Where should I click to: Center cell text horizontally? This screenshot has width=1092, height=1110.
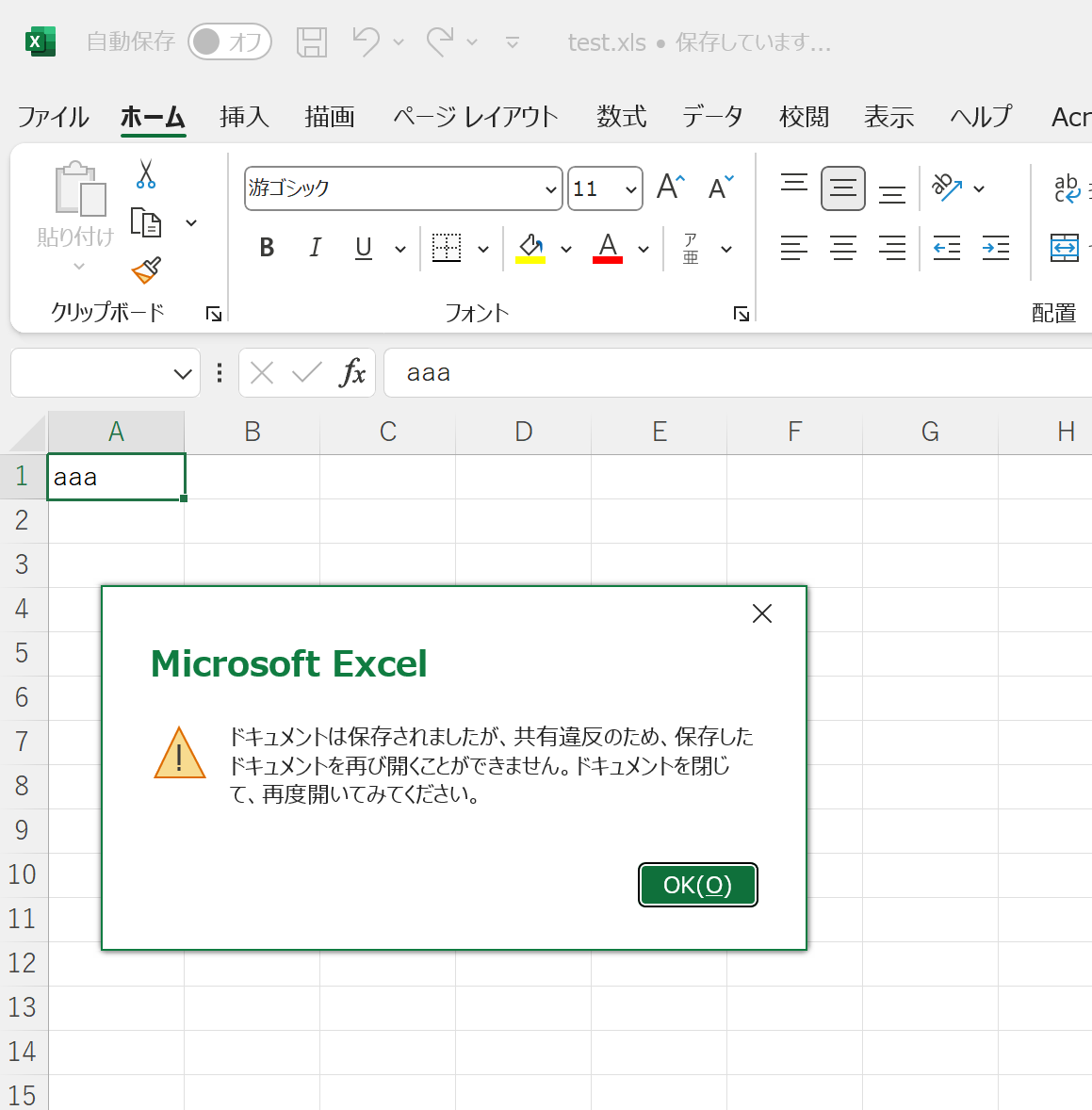coord(843,248)
